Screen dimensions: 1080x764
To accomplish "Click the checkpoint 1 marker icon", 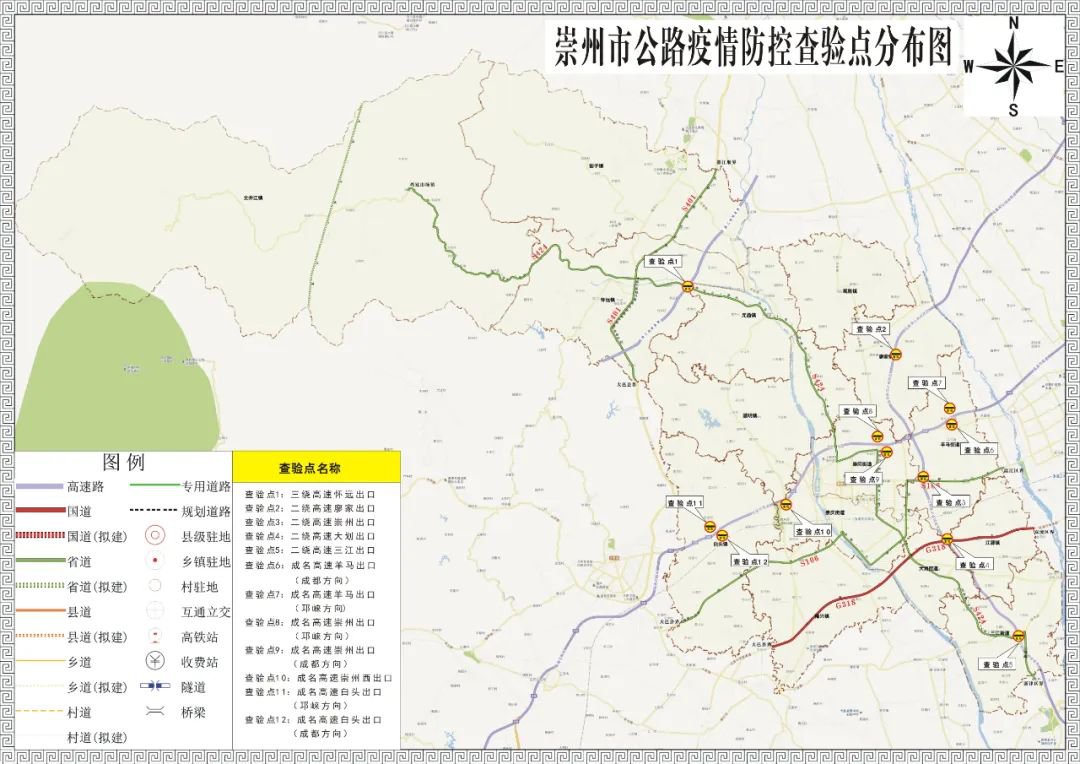I will click(687, 286).
